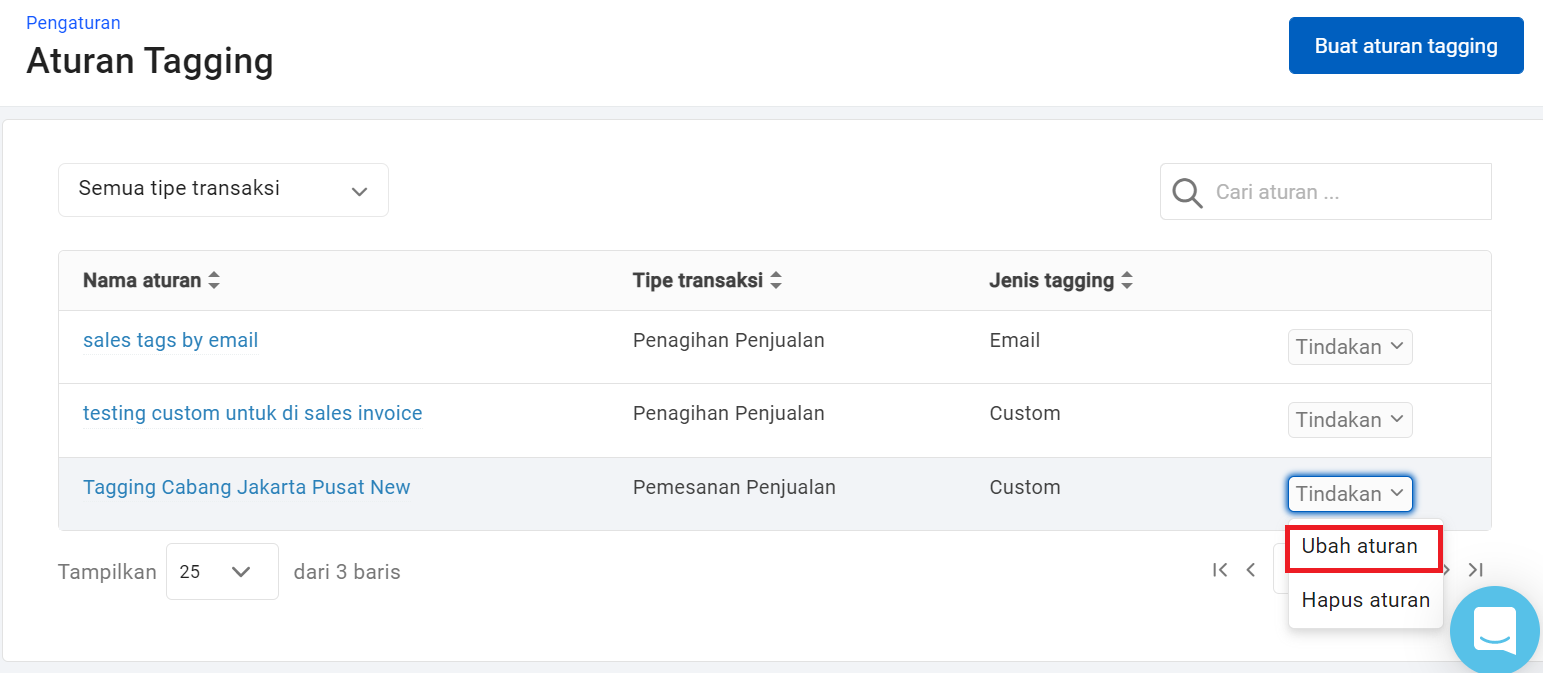1543x673 pixels.
Task: Sort by Jenis tagging arrows
Action: (x=1127, y=281)
